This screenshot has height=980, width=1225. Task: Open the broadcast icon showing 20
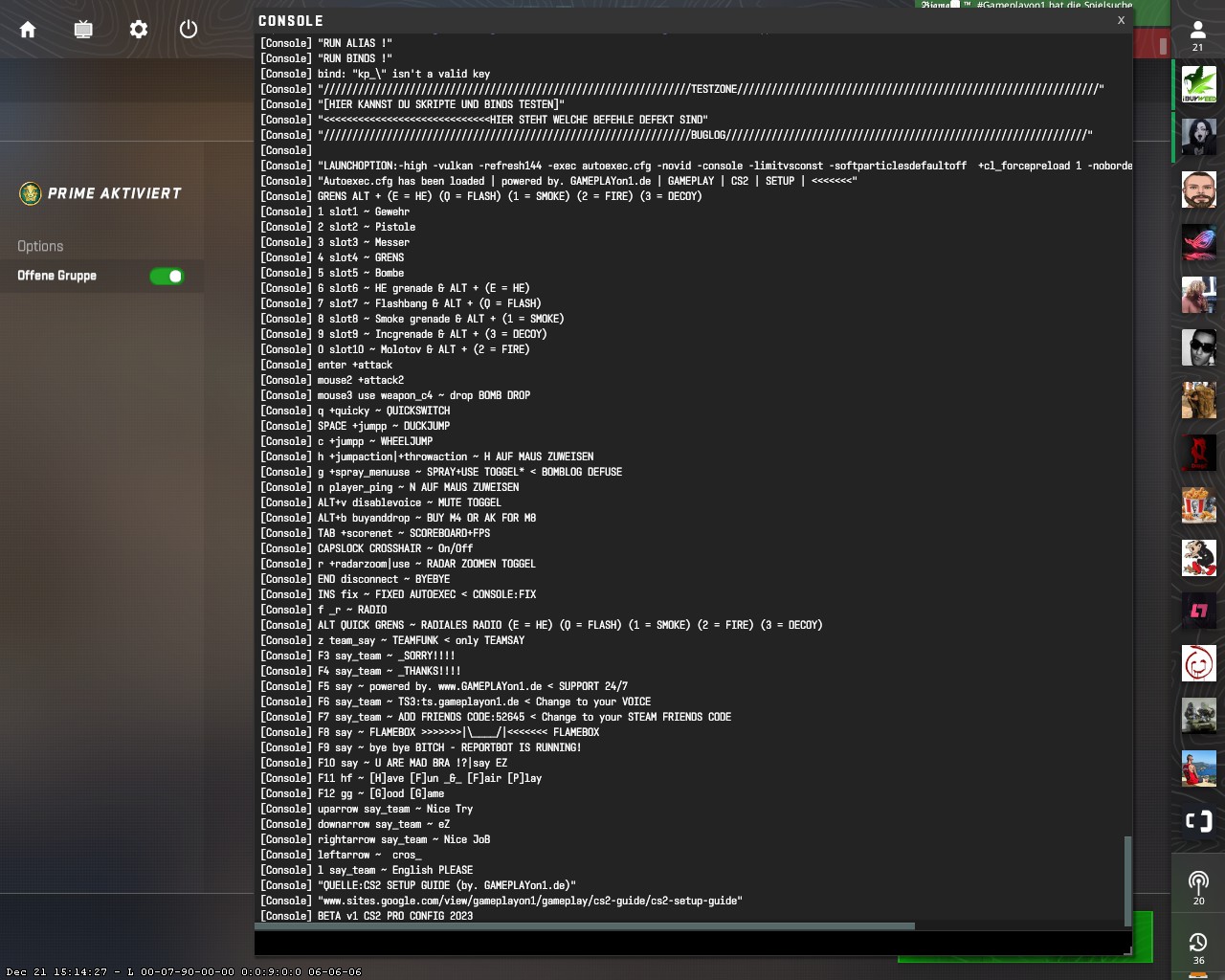tap(1199, 887)
